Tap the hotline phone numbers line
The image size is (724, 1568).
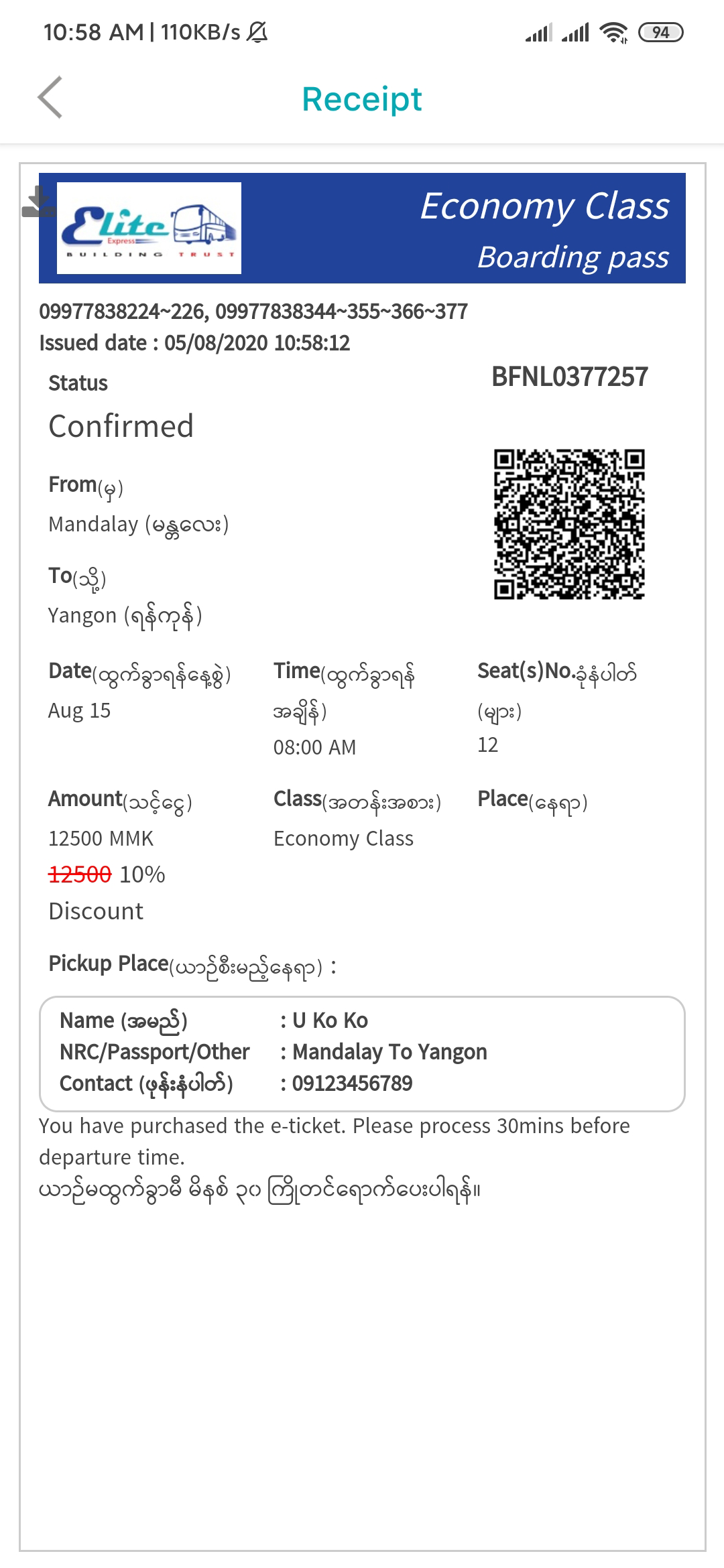coord(253,312)
